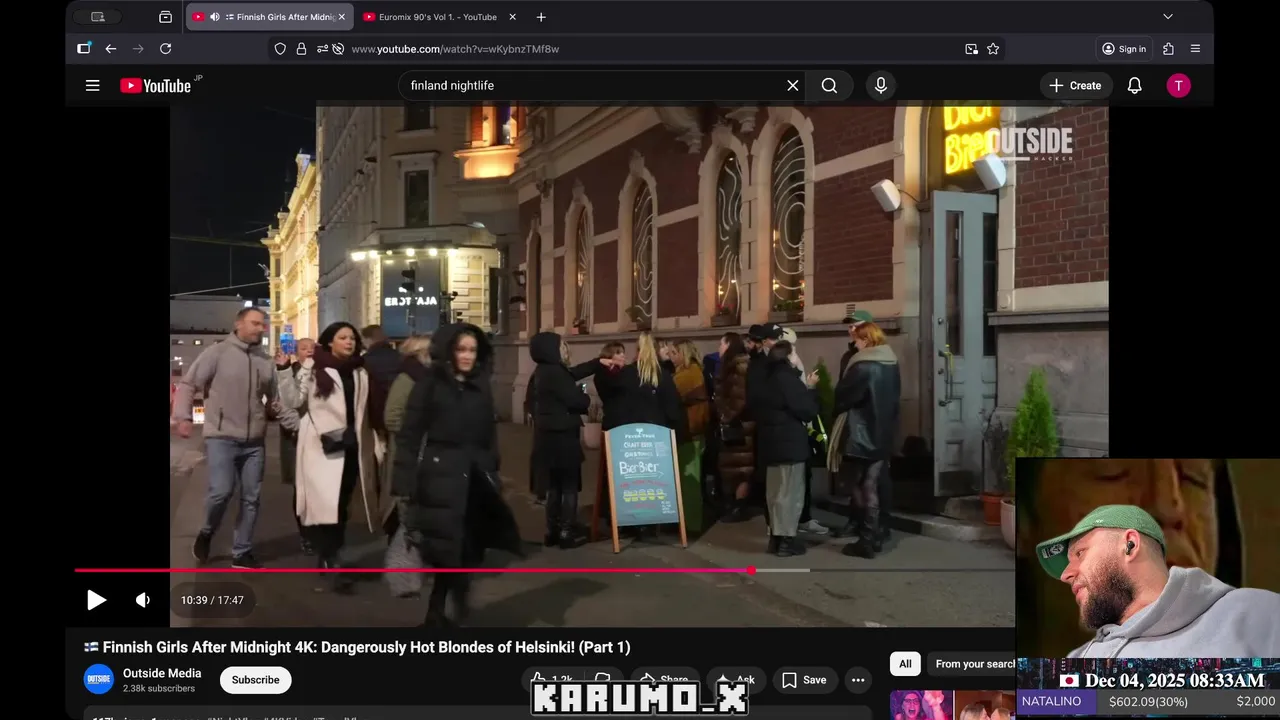
Task: Toggle the browser sidebar
Action: [x=84, y=48]
